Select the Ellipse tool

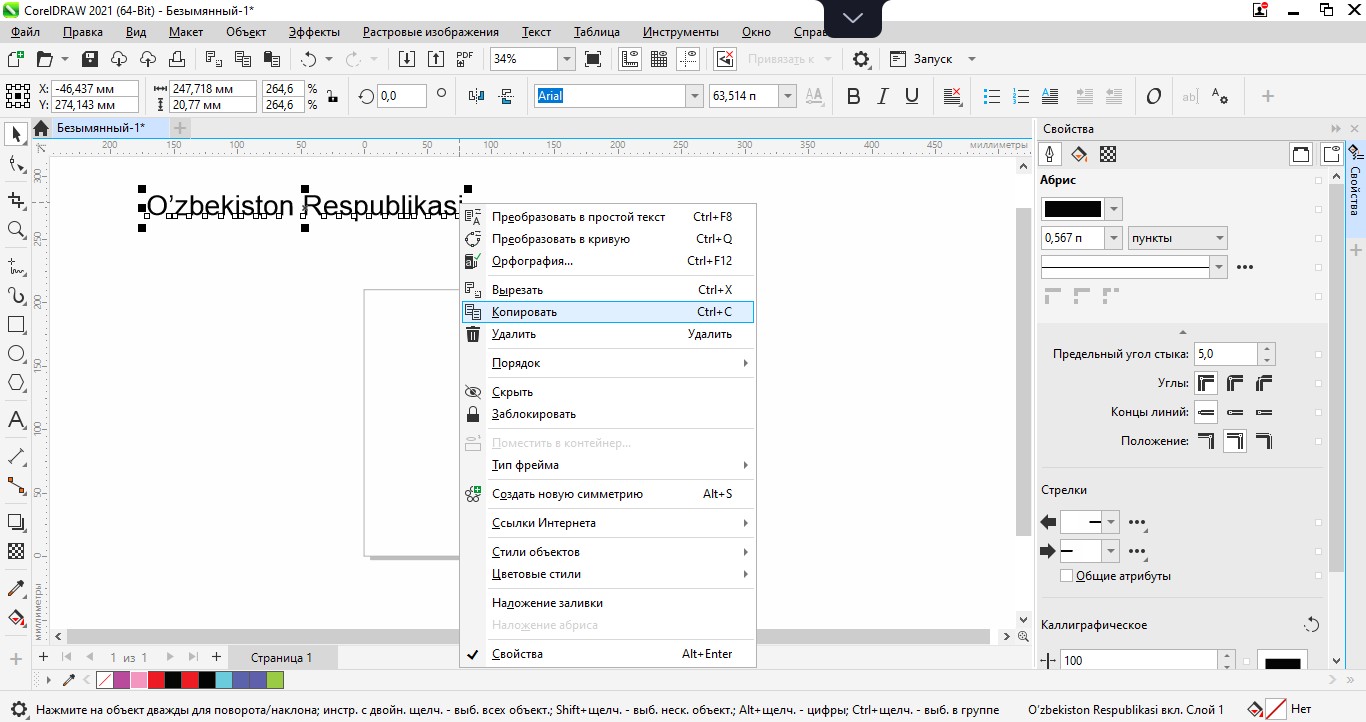pos(15,354)
